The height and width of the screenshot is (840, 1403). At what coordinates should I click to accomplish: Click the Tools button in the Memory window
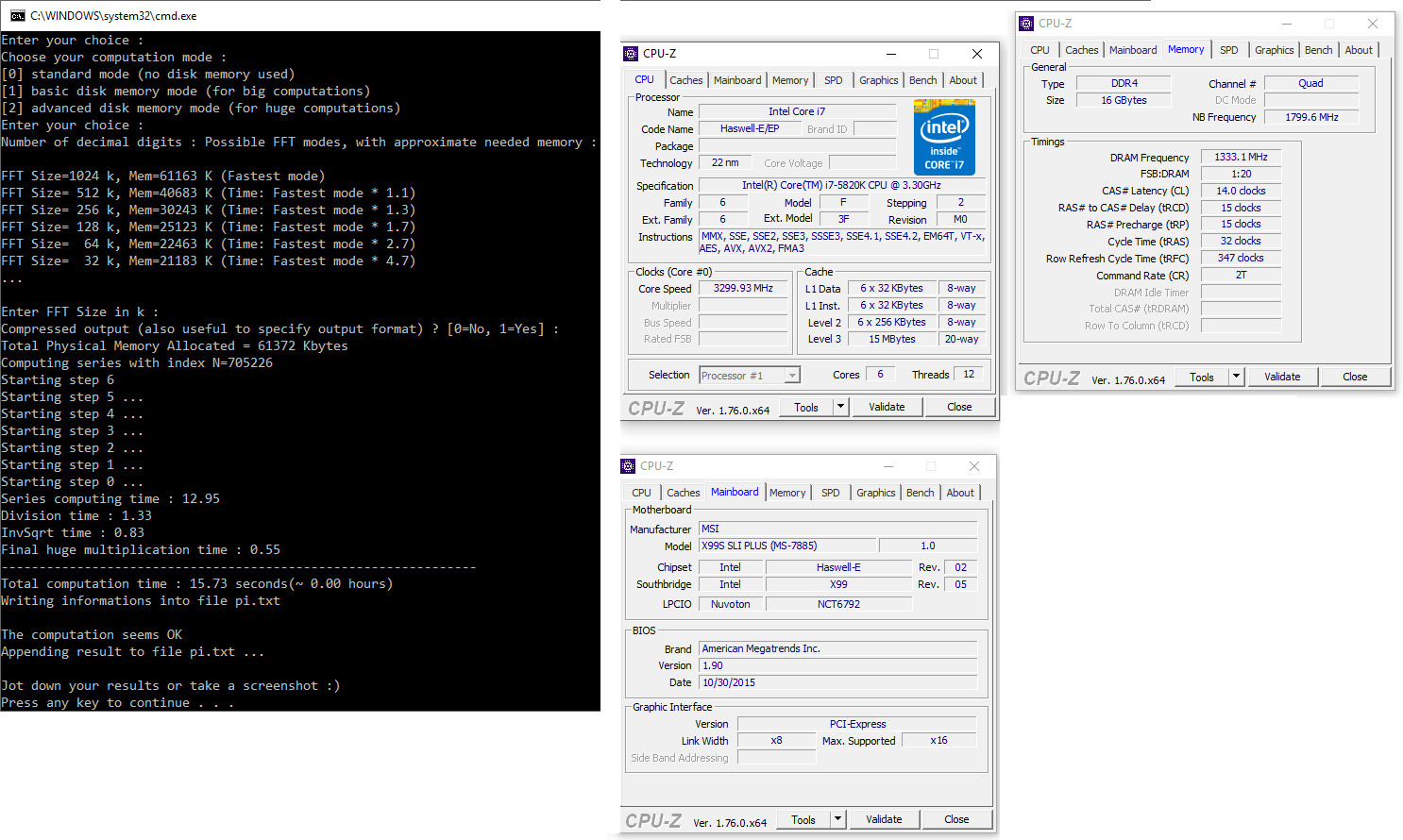[x=1202, y=377]
